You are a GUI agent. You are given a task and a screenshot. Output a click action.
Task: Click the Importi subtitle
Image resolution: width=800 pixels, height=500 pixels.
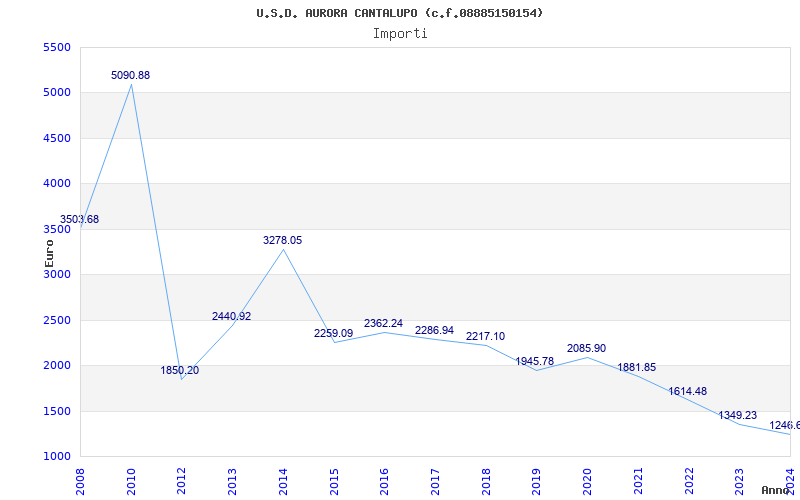(x=400, y=34)
